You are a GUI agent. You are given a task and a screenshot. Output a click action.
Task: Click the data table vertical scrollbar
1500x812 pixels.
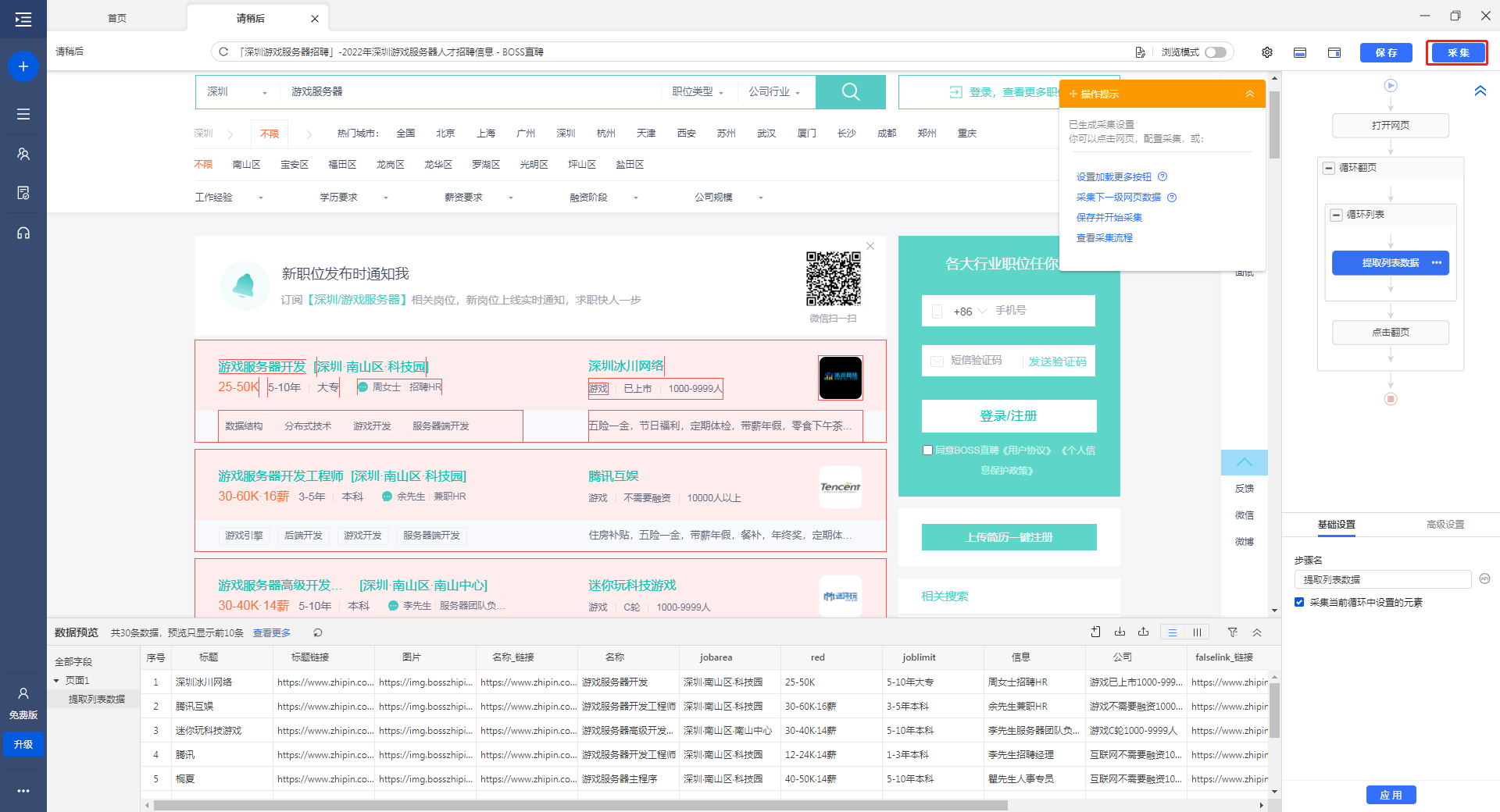pos(1274,710)
